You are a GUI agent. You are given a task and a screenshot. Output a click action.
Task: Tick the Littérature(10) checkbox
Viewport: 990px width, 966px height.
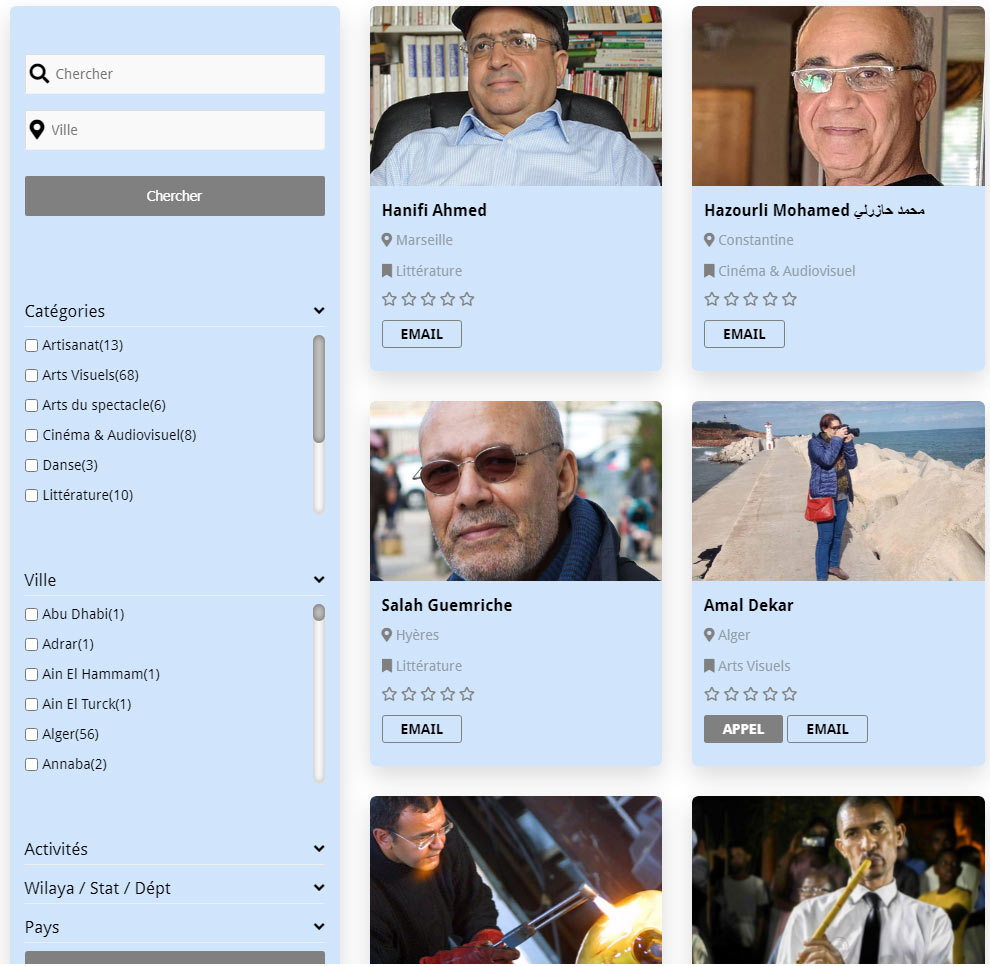point(32,496)
